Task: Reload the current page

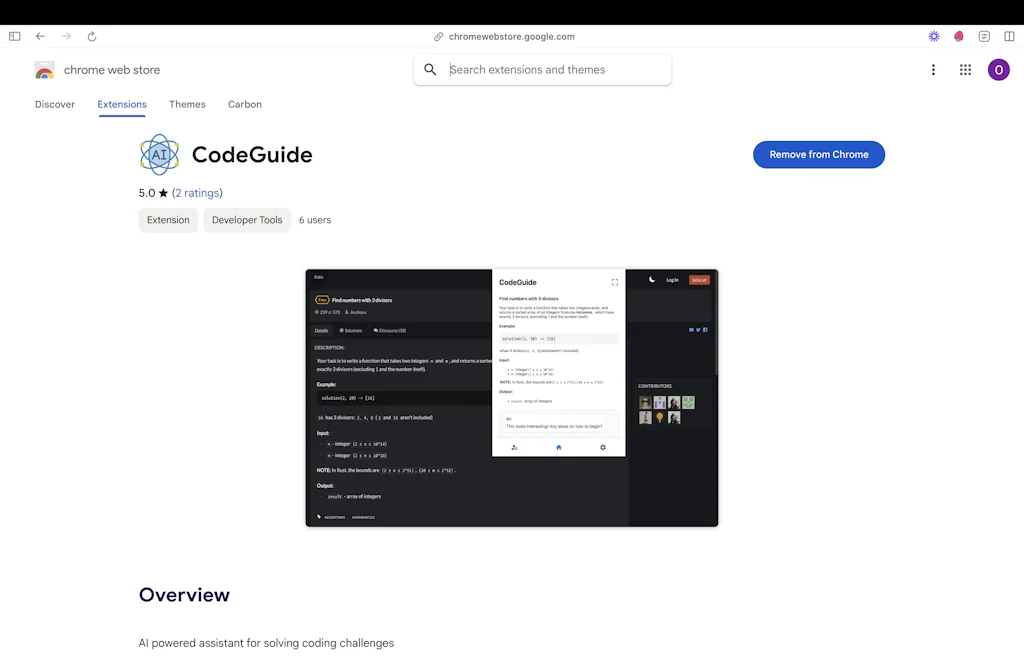Action: [x=92, y=36]
